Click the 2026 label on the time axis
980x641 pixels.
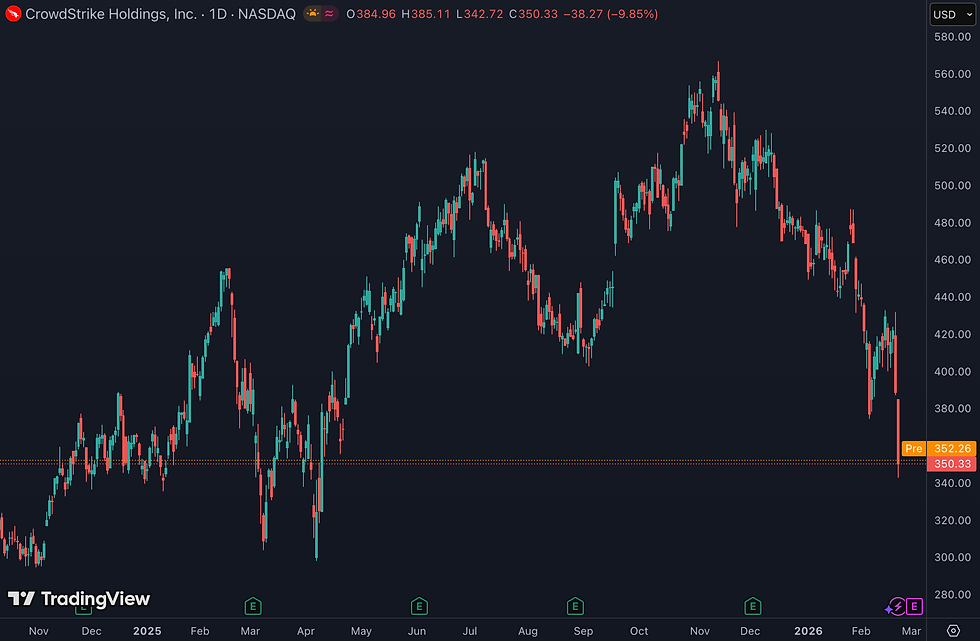point(808,631)
